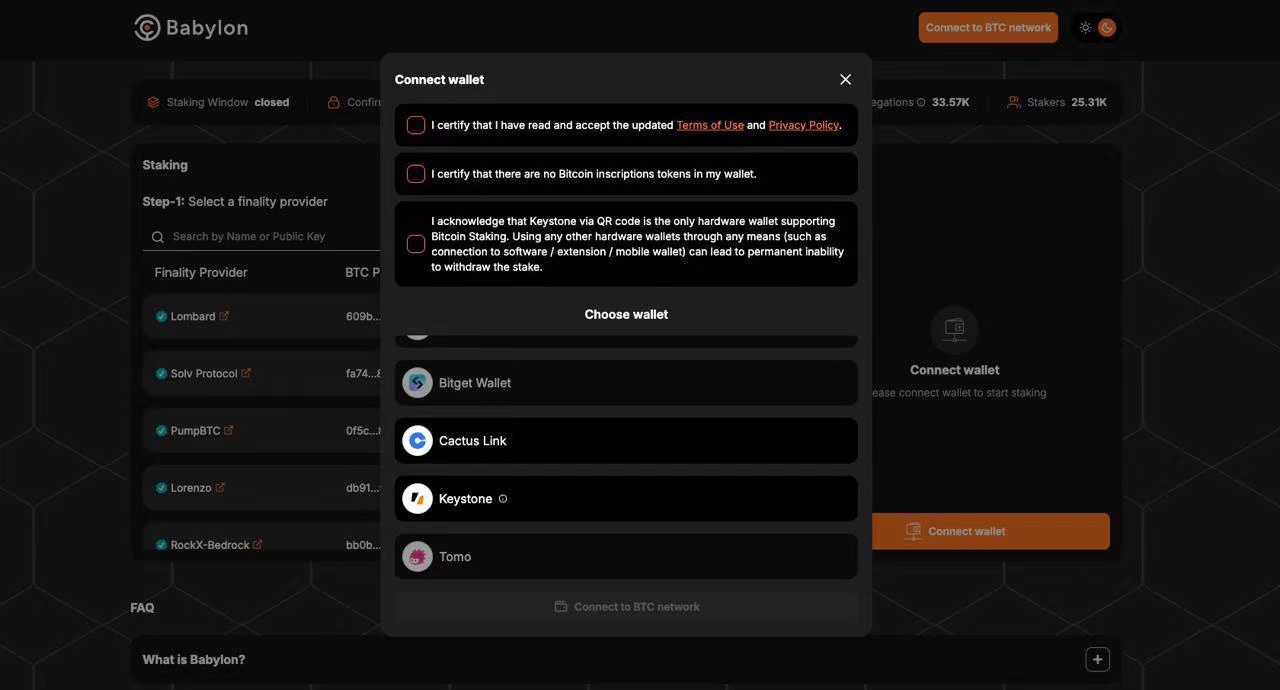Check the no Bitcoin inscriptions certification
The height and width of the screenshot is (690, 1280).
point(416,174)
